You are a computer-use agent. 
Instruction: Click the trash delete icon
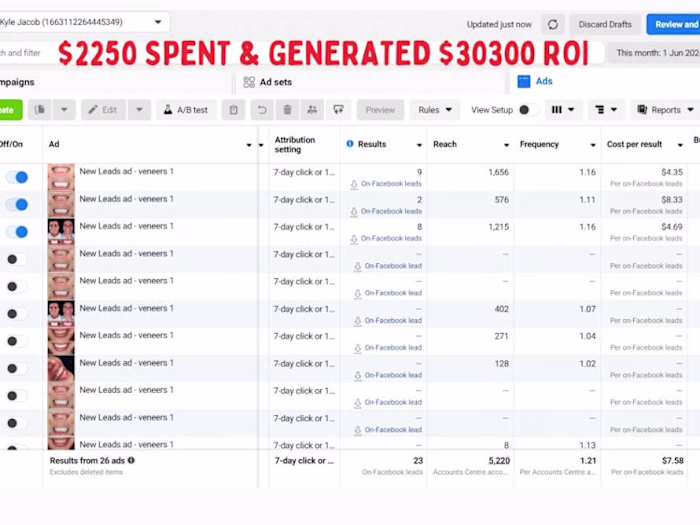[288, 110]
